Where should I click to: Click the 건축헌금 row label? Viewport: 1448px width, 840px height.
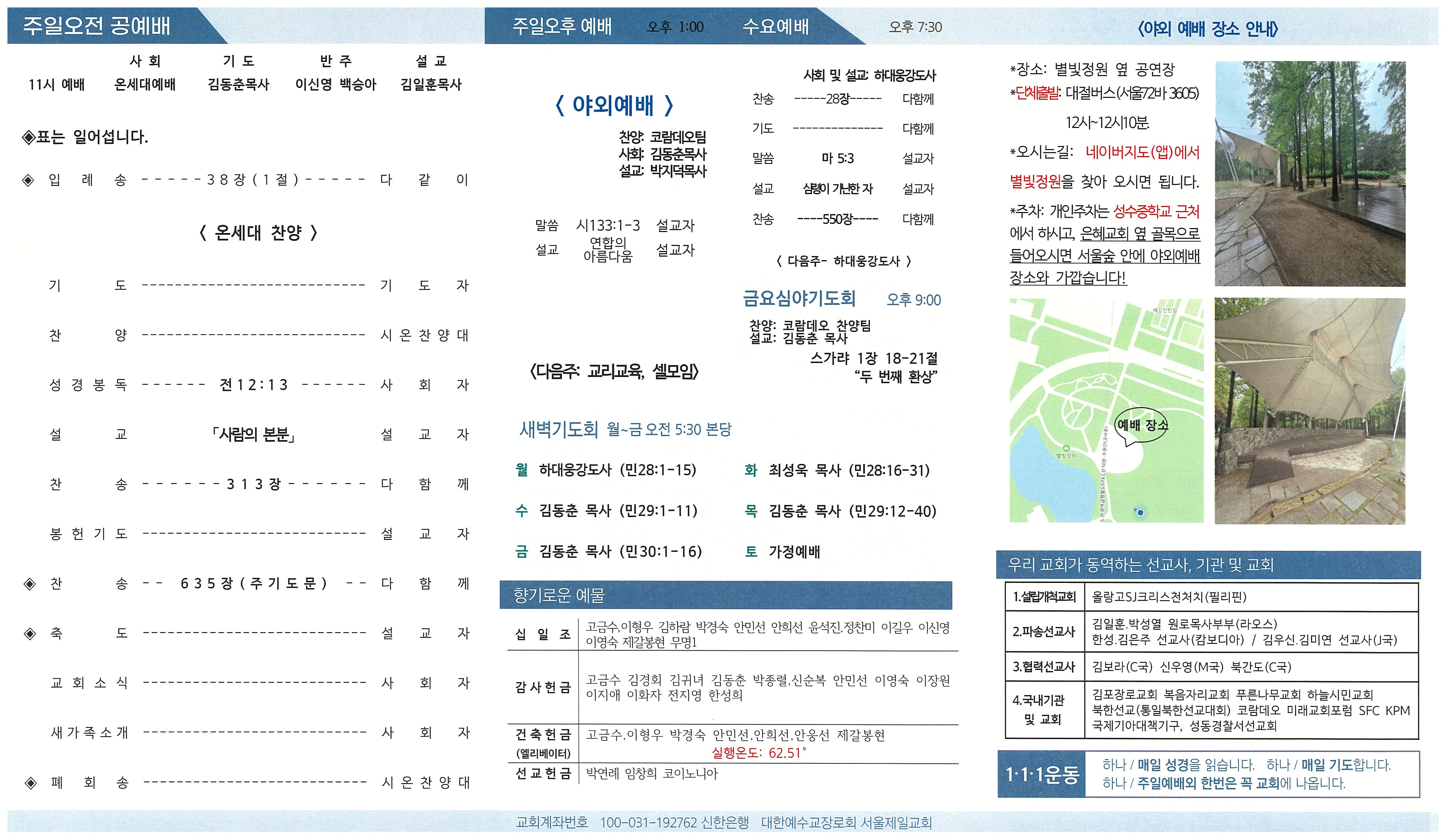pyautogui.click(x=542, y=735)
